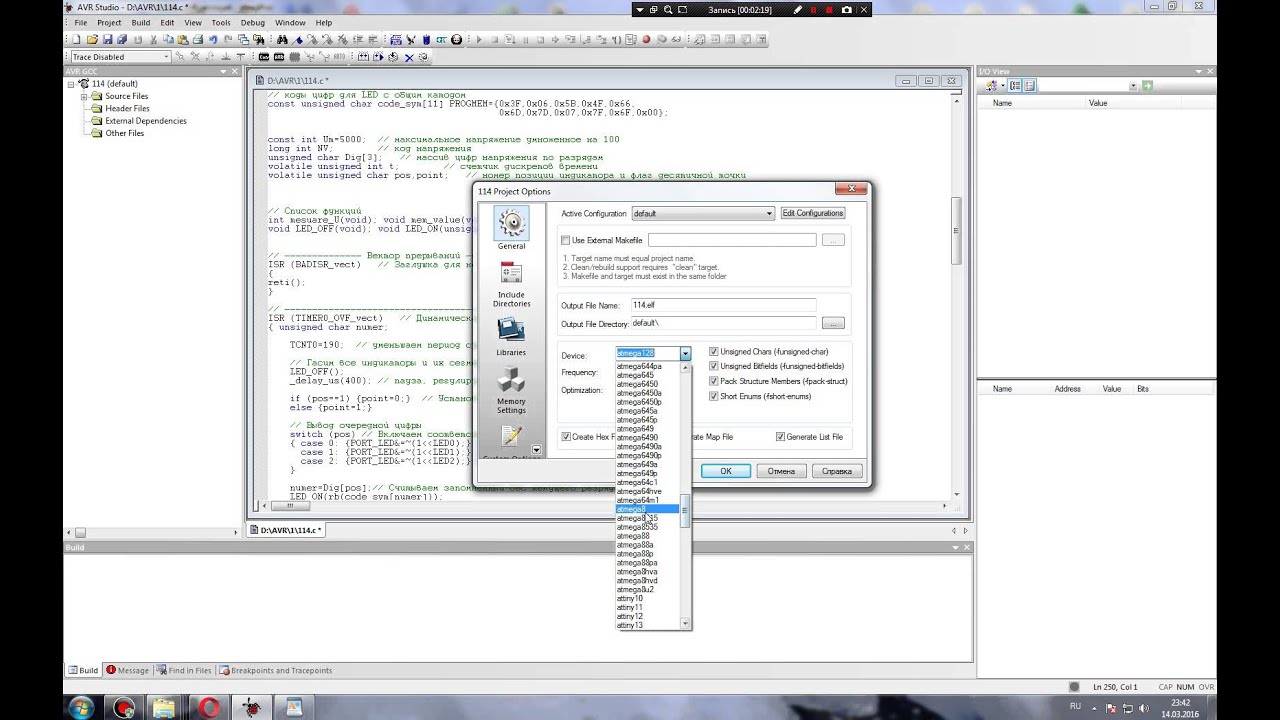
Task: Click the New File toolbar icon
Action: click(x=76, y=40)
